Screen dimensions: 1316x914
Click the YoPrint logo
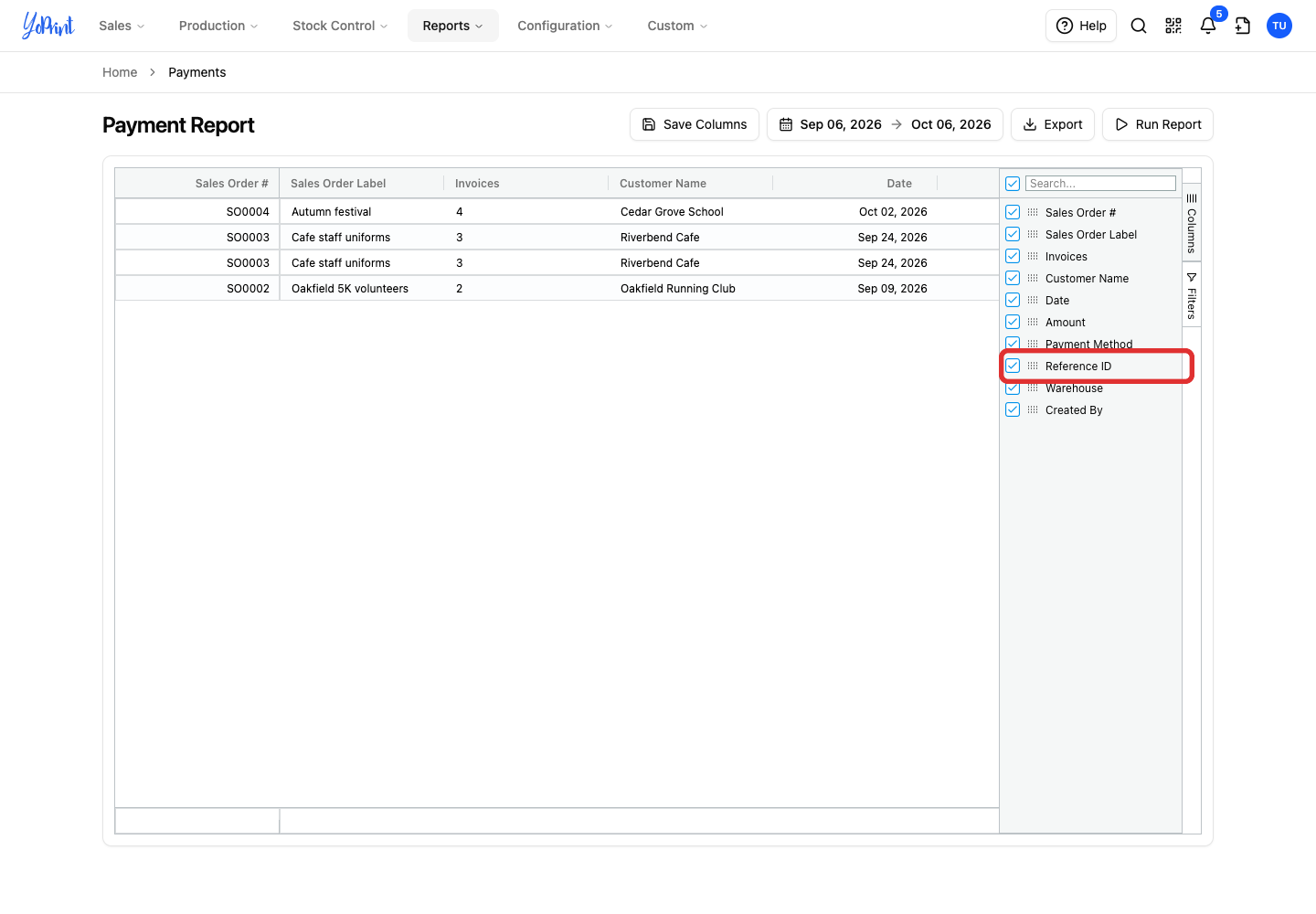click(48, 26)
